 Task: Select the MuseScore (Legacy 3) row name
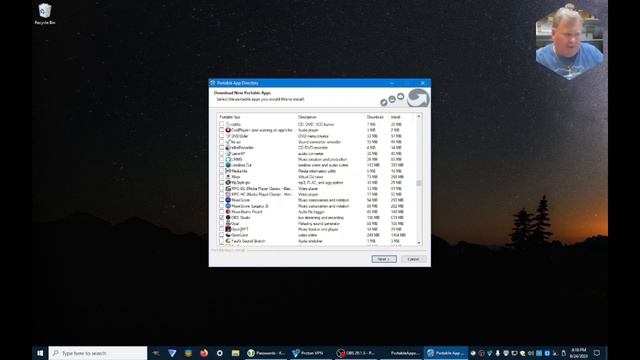click(250, 206)
